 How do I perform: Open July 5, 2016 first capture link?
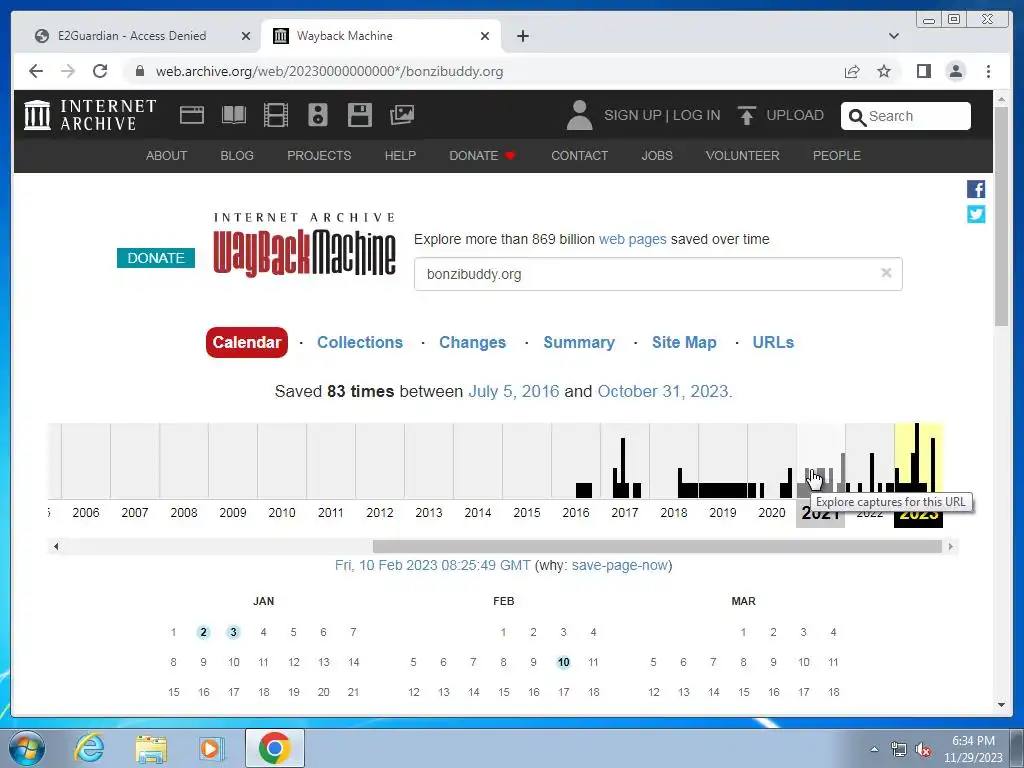(x=513, y=391)
